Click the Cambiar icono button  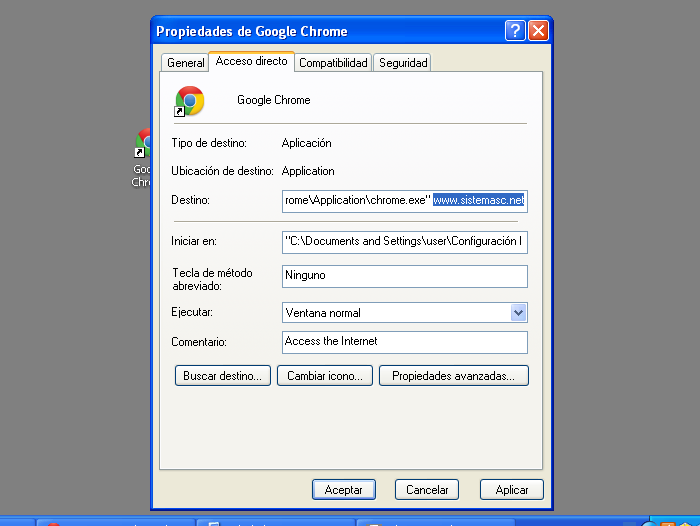tap(325, 376)
